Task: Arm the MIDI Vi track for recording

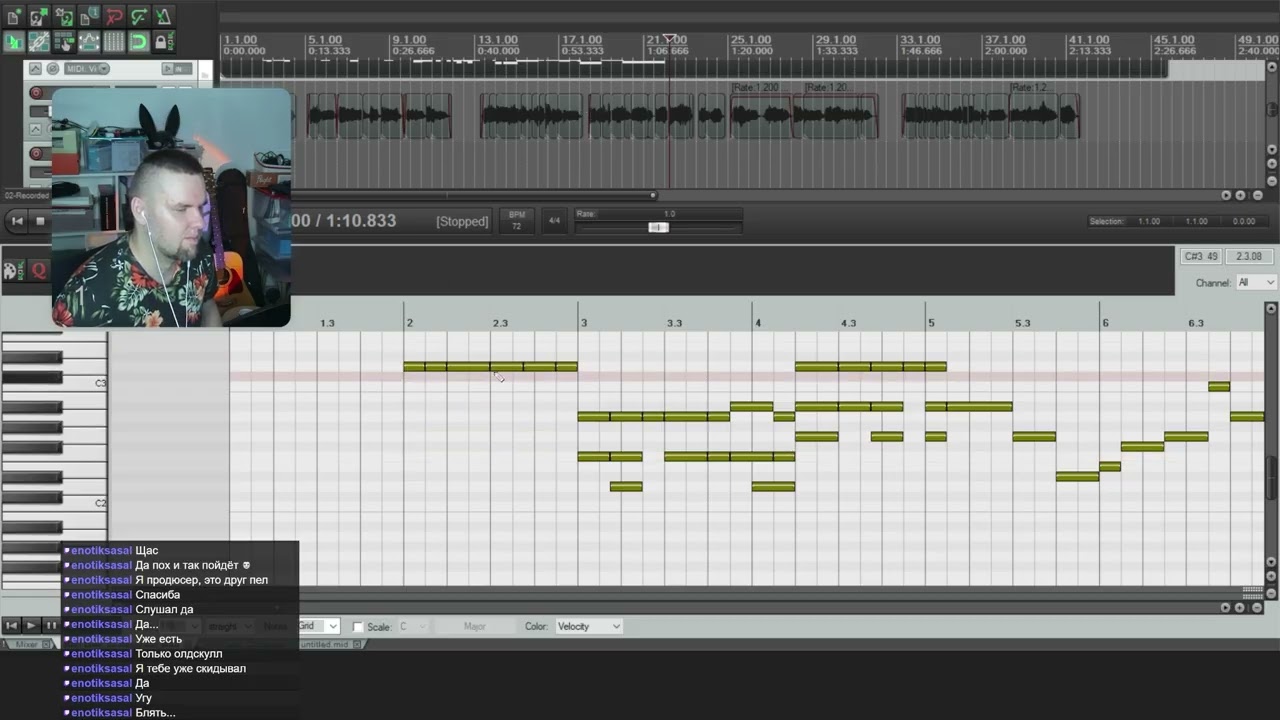Action: (36, 93)
